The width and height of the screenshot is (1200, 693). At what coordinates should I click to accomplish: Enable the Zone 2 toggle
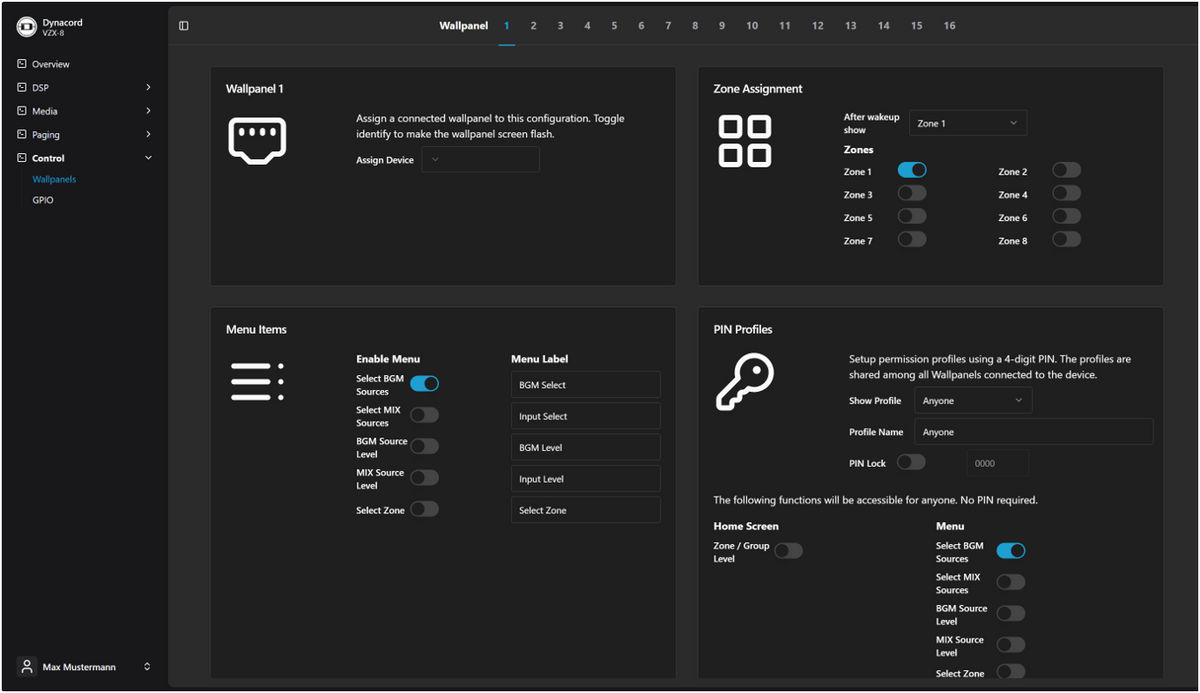click(1066, 171)
